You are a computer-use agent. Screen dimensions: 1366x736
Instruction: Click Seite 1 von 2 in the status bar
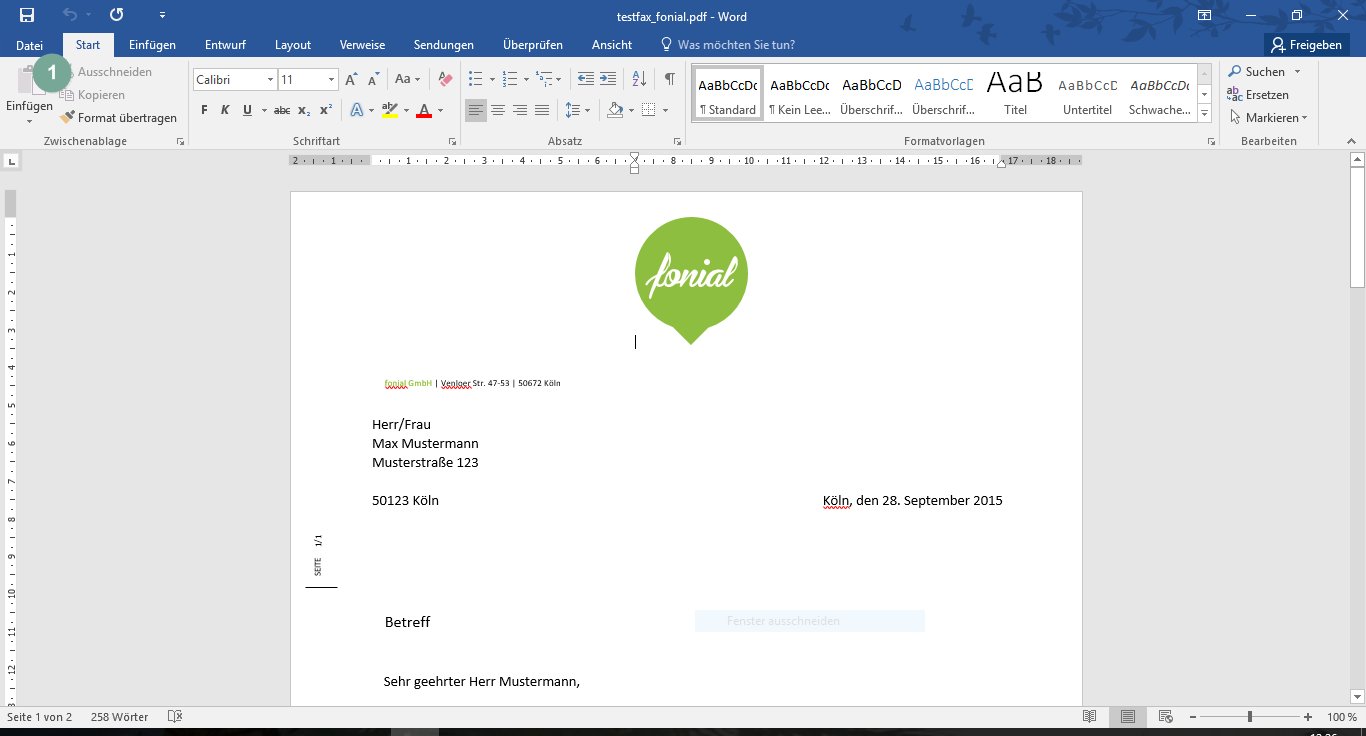(40, 717)
